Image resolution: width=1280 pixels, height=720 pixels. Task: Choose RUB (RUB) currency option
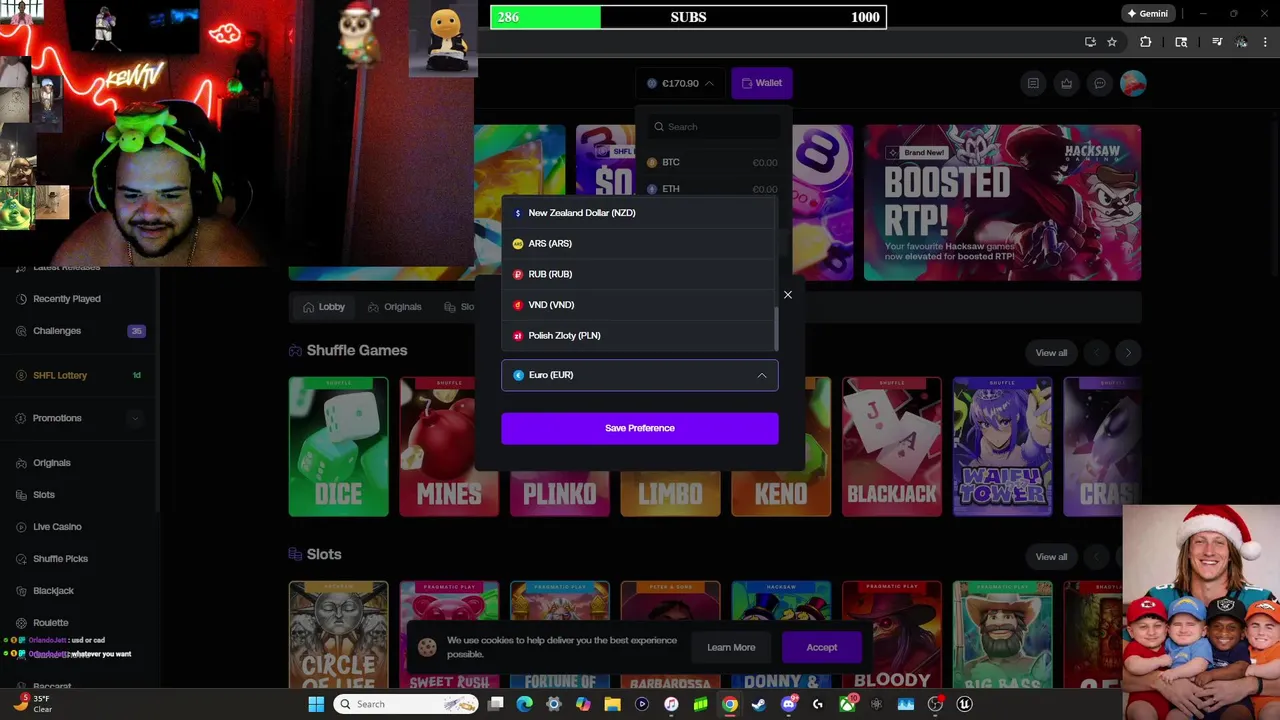[x=637, y=274]
